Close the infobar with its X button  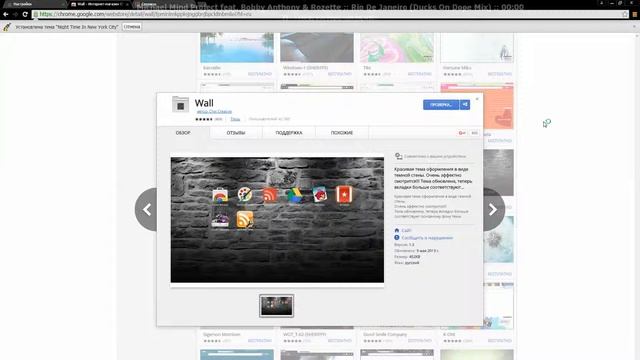point(635,27)
